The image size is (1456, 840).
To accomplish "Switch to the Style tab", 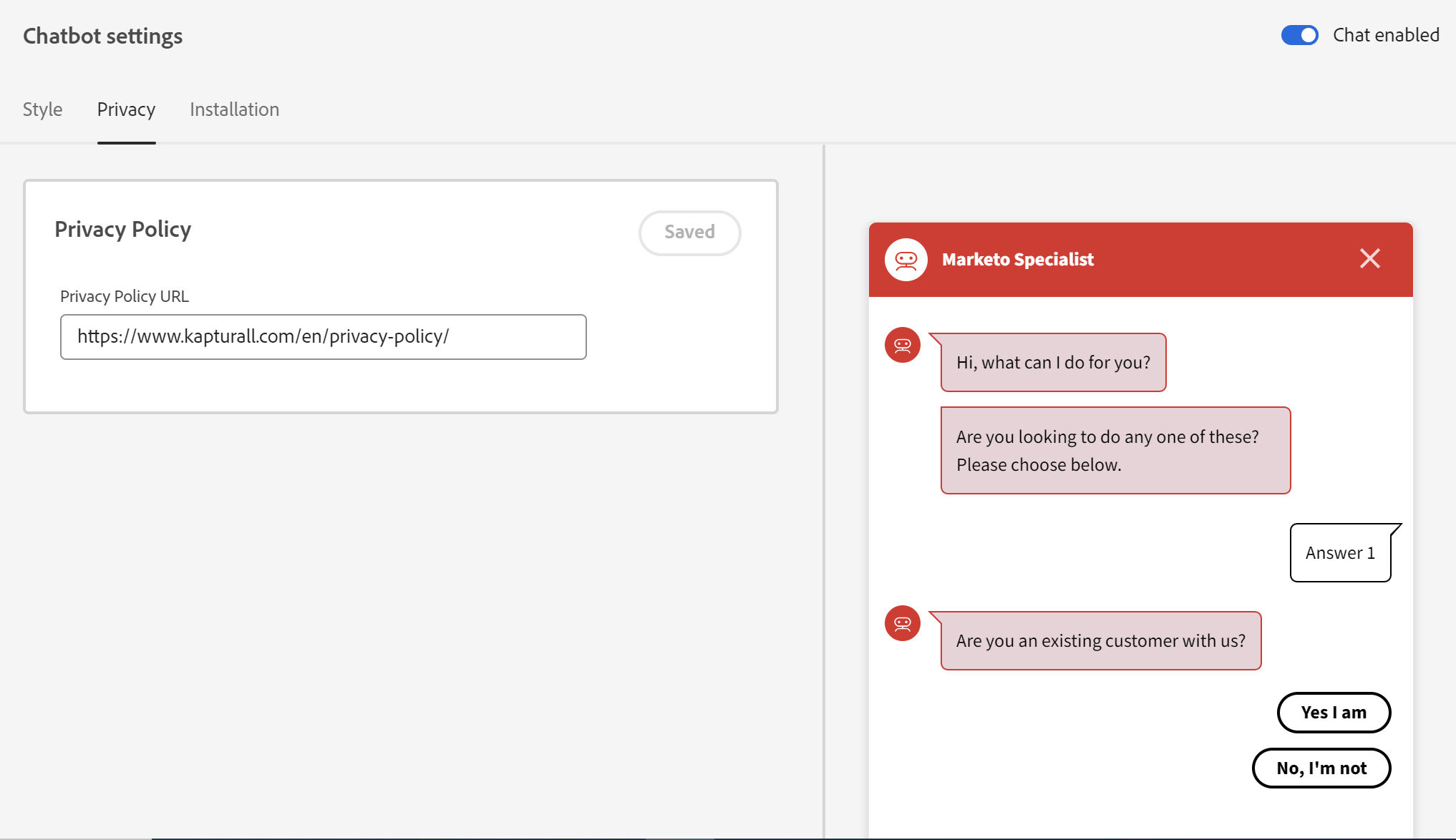I will [x=42, y=109].
